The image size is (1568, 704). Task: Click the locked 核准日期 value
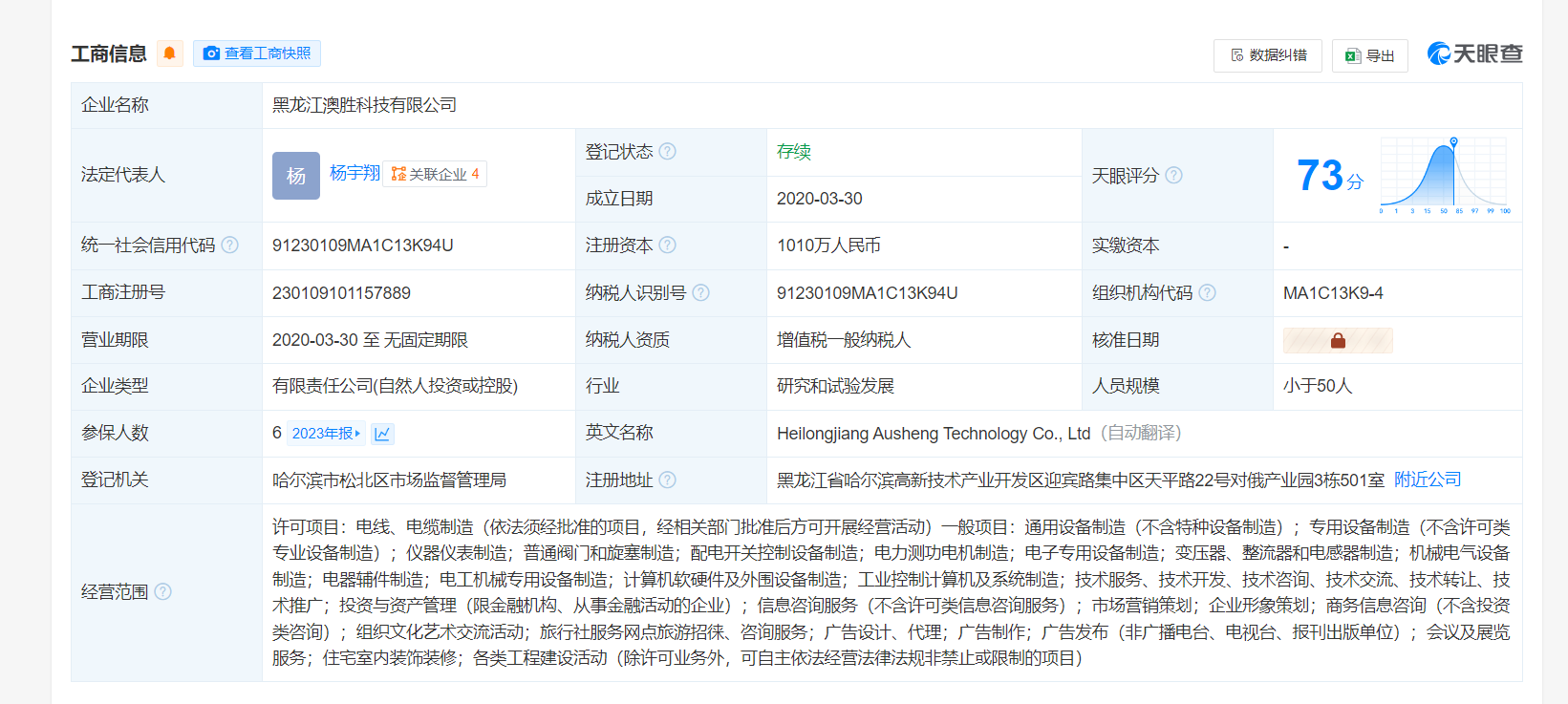coord(1338,340)
